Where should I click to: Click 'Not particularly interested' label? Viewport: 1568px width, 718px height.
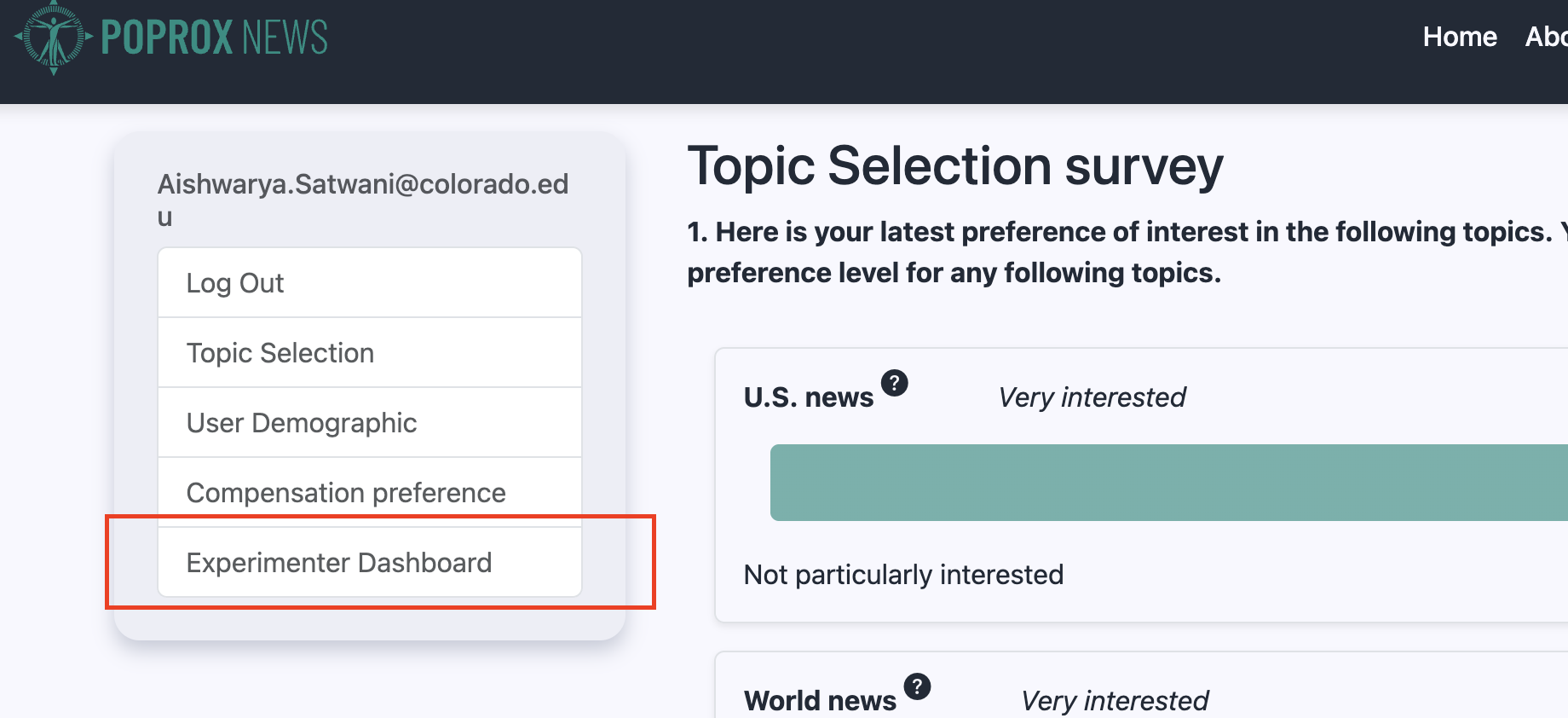click(x=903, y=575)
